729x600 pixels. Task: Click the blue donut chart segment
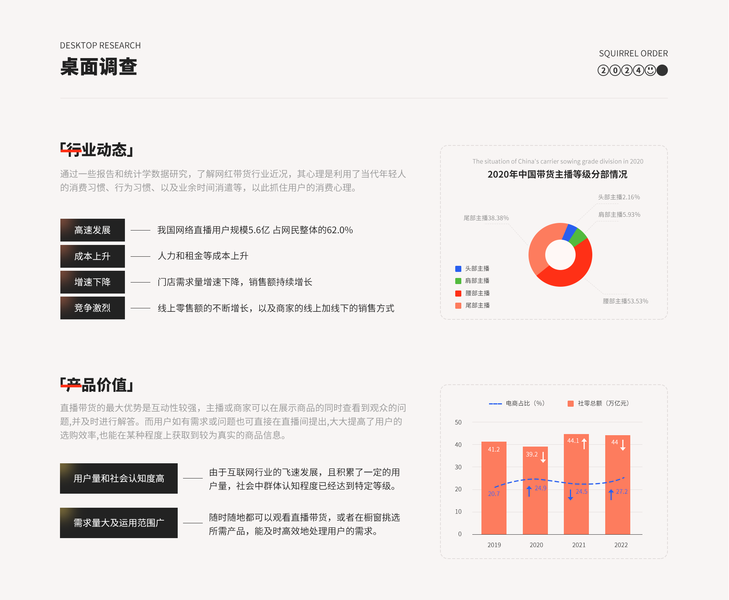pyautogui.click(x=570, y=232)
